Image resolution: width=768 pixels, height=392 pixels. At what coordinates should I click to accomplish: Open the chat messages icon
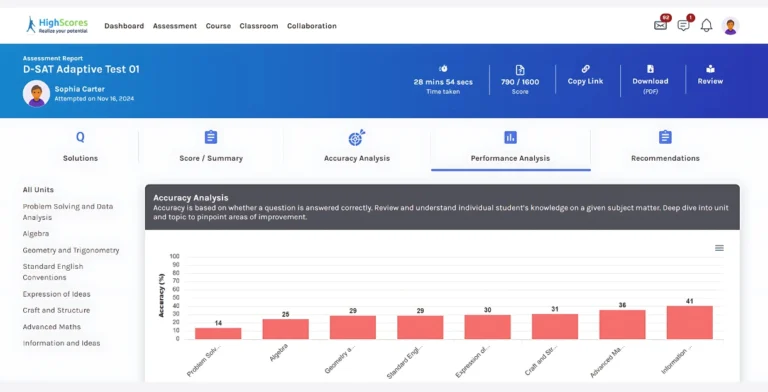[683, 25]
